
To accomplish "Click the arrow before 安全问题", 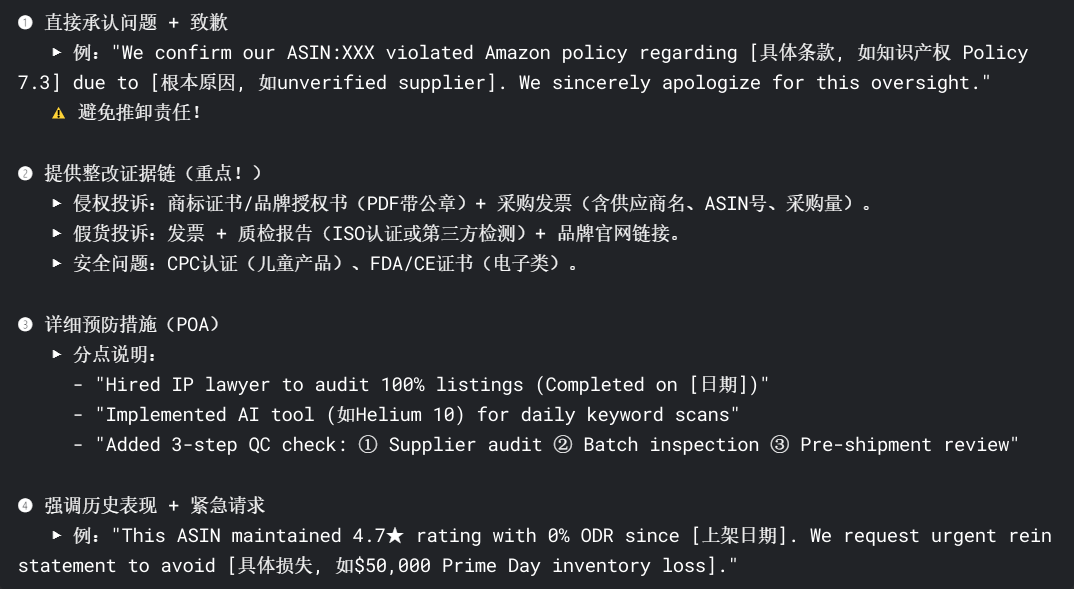I will tap(58, 263).
